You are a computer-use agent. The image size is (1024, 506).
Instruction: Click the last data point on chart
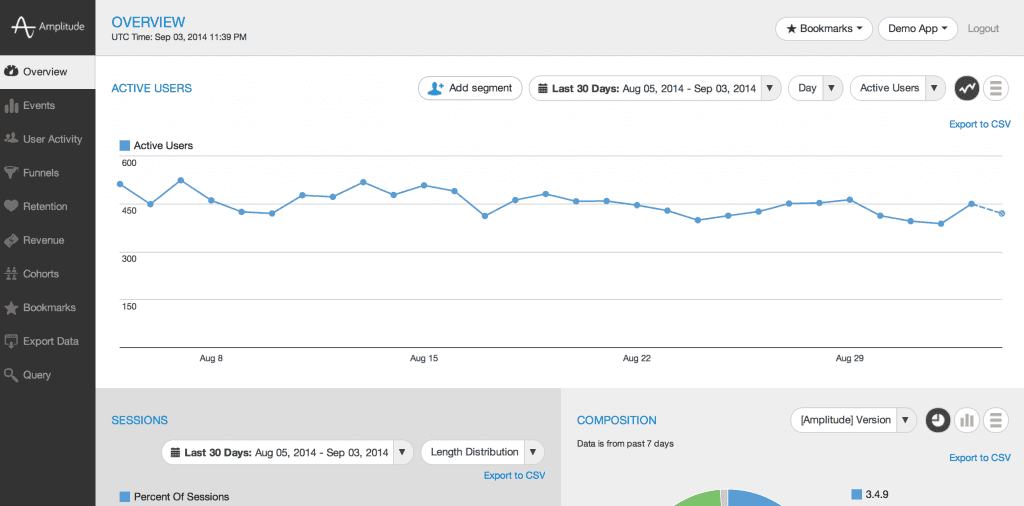pos(1002,213)
